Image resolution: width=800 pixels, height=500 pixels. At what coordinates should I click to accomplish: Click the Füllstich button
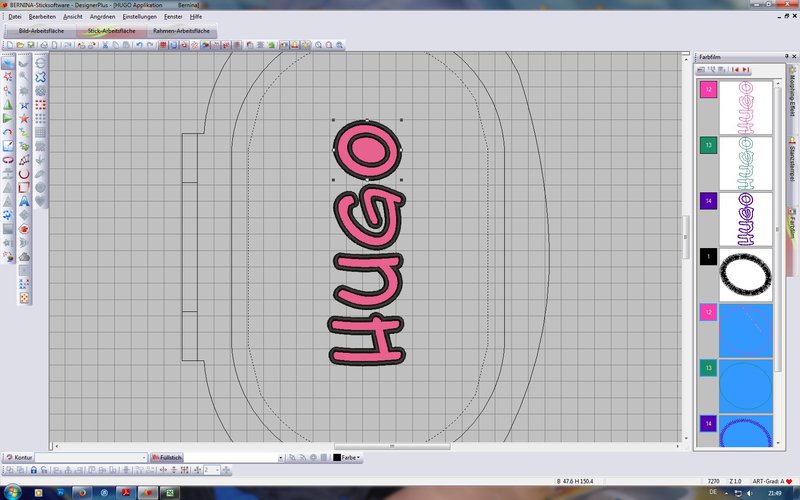(166, 458)
